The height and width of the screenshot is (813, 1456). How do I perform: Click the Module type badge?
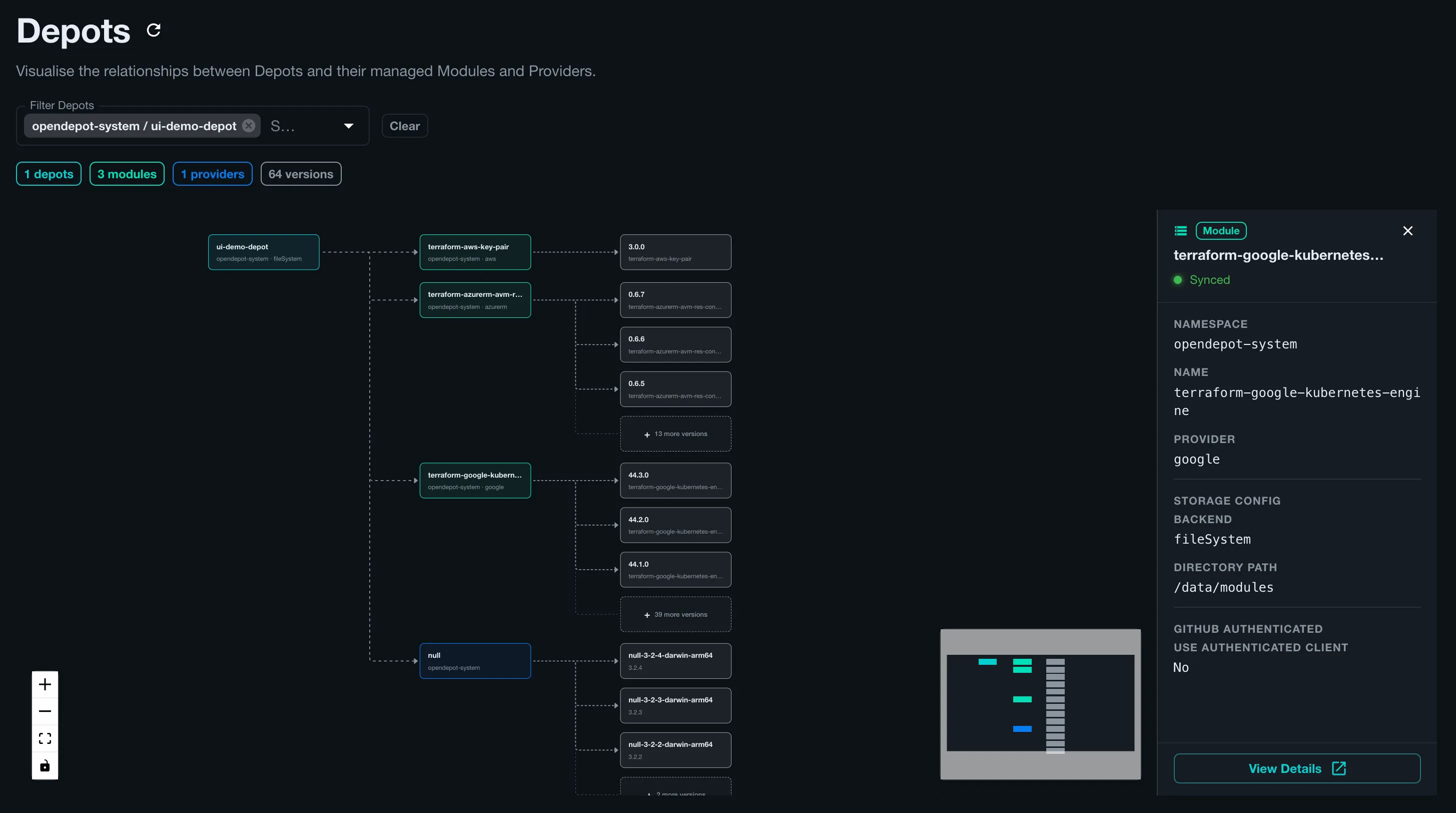(x=1221, y=231)
